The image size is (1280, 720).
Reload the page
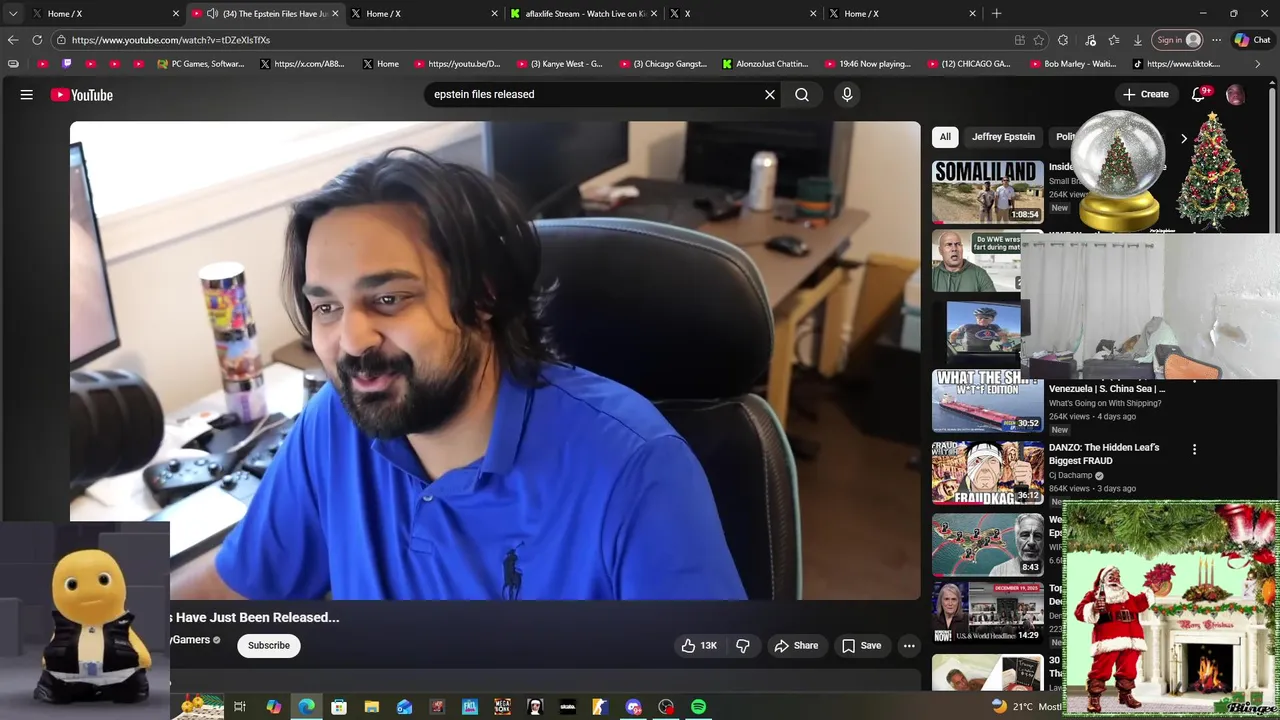tap(37, 40)
